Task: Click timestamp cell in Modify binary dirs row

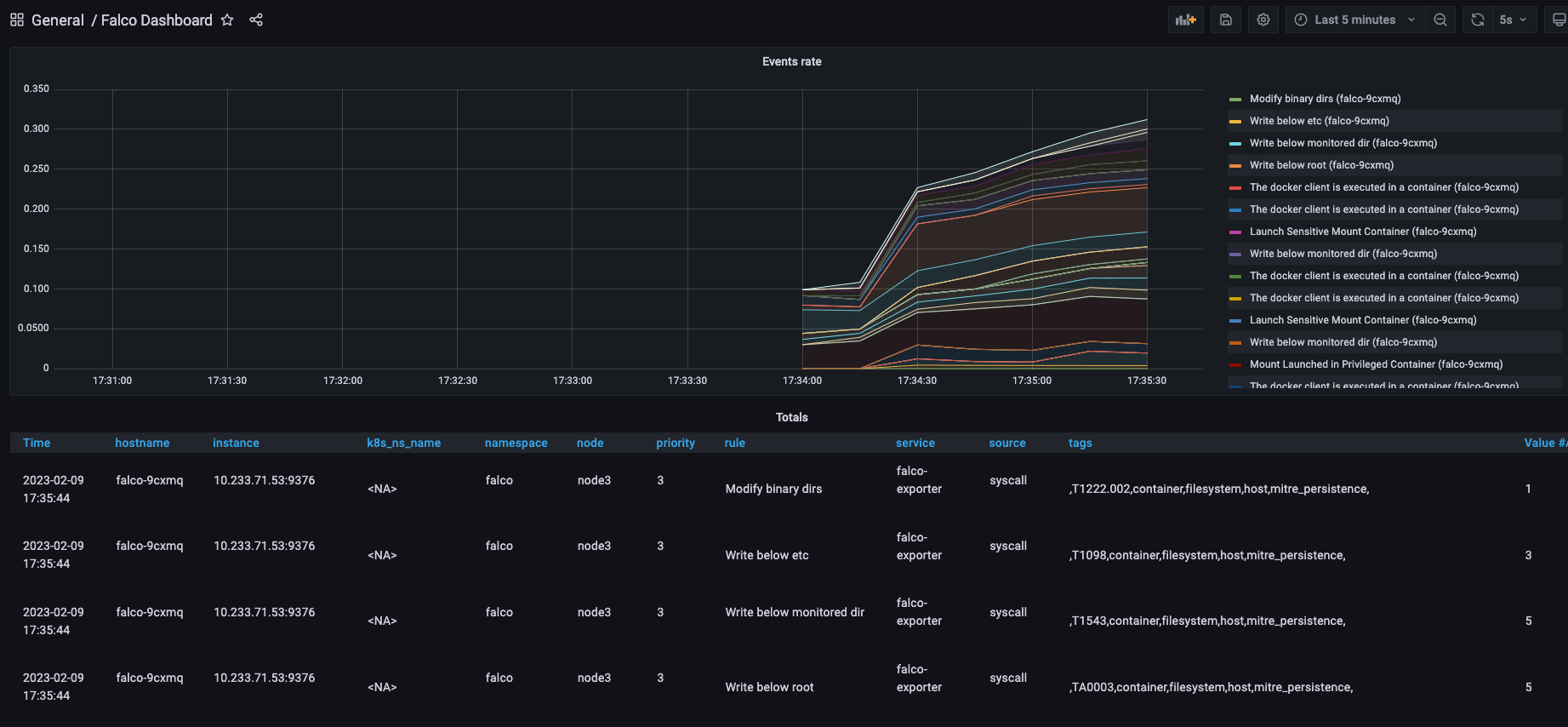Action: coord(53,489)
